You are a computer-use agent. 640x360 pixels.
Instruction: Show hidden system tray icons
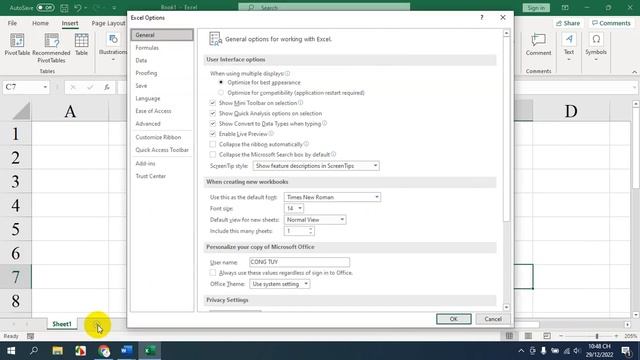pyautogui.click(x=521, y=351)
